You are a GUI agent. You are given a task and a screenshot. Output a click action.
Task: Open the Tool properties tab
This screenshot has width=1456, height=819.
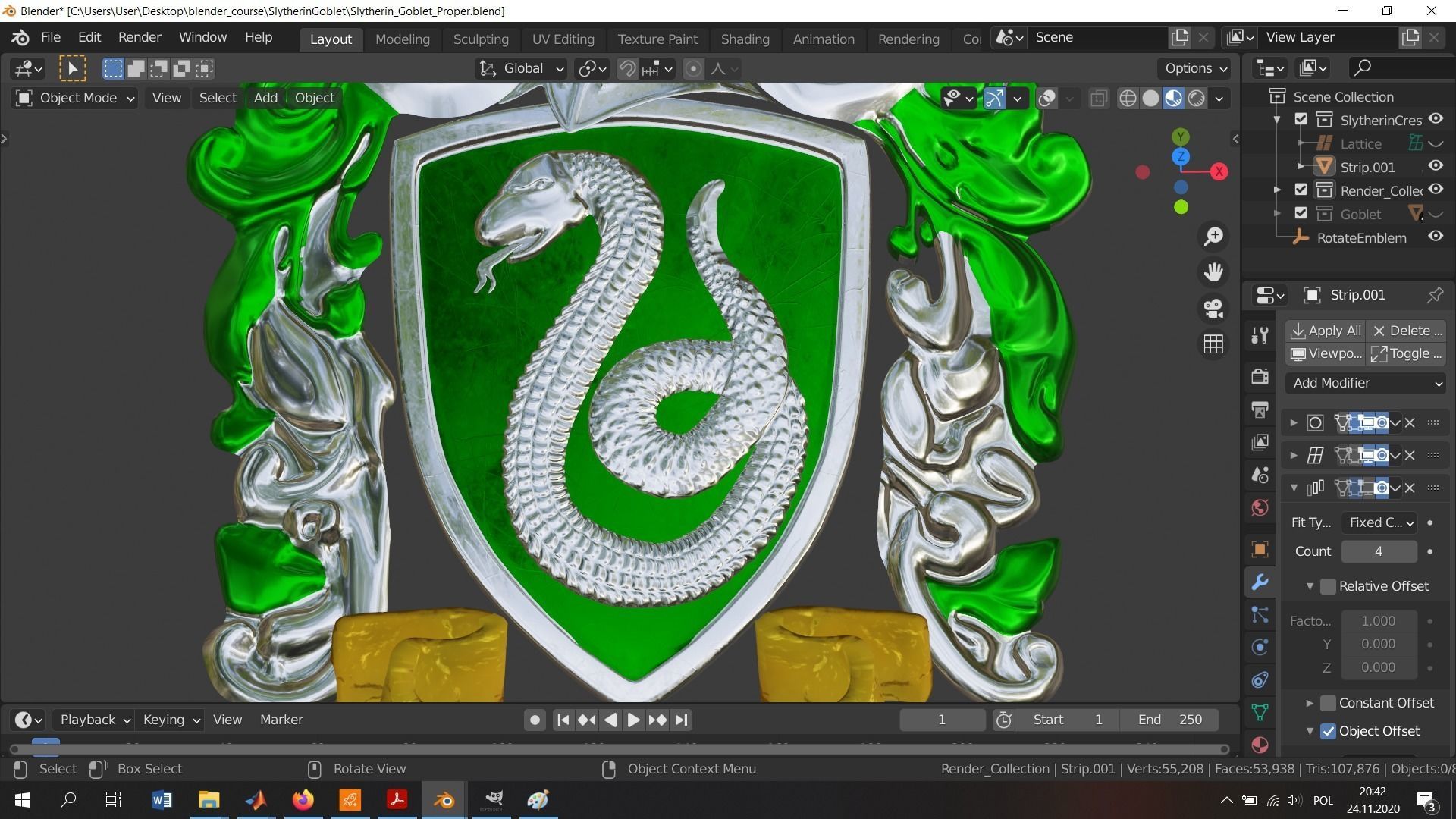1260,335
